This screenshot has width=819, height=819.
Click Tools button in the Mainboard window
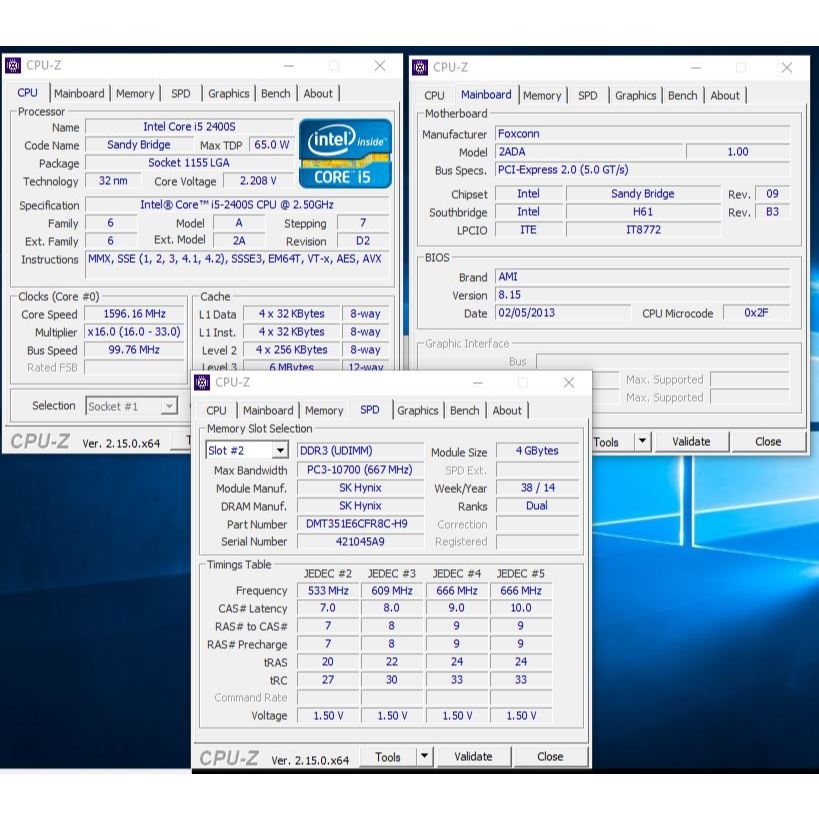point(609,442)
